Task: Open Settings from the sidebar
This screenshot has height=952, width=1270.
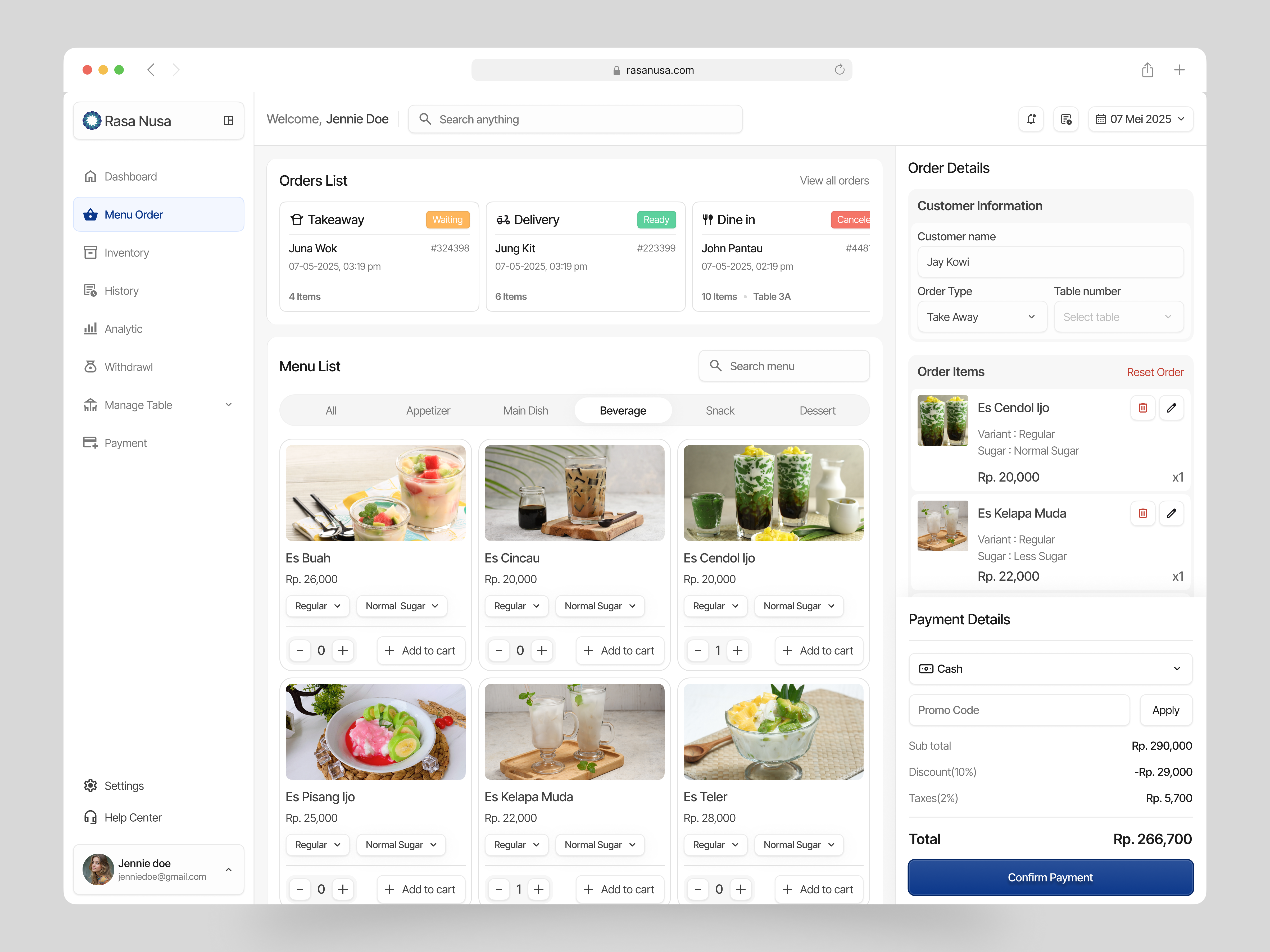Action: point(123,786)
